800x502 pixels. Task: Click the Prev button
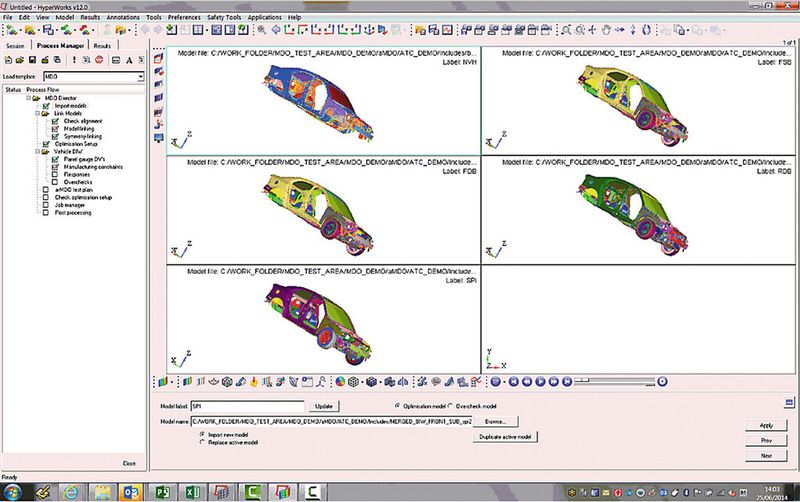point(766,440)
